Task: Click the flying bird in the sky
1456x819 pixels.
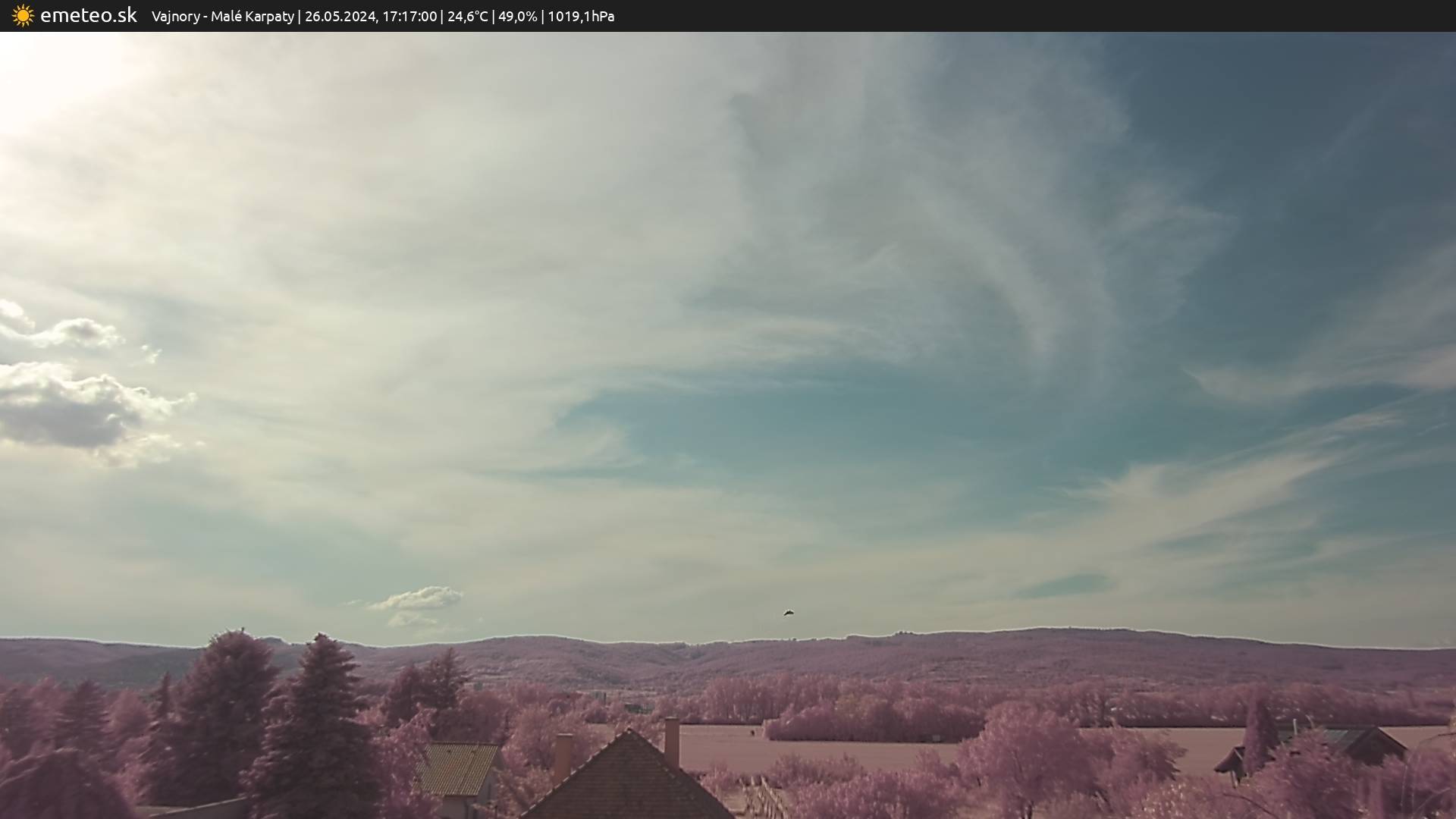Action: [x=789, y=612]
